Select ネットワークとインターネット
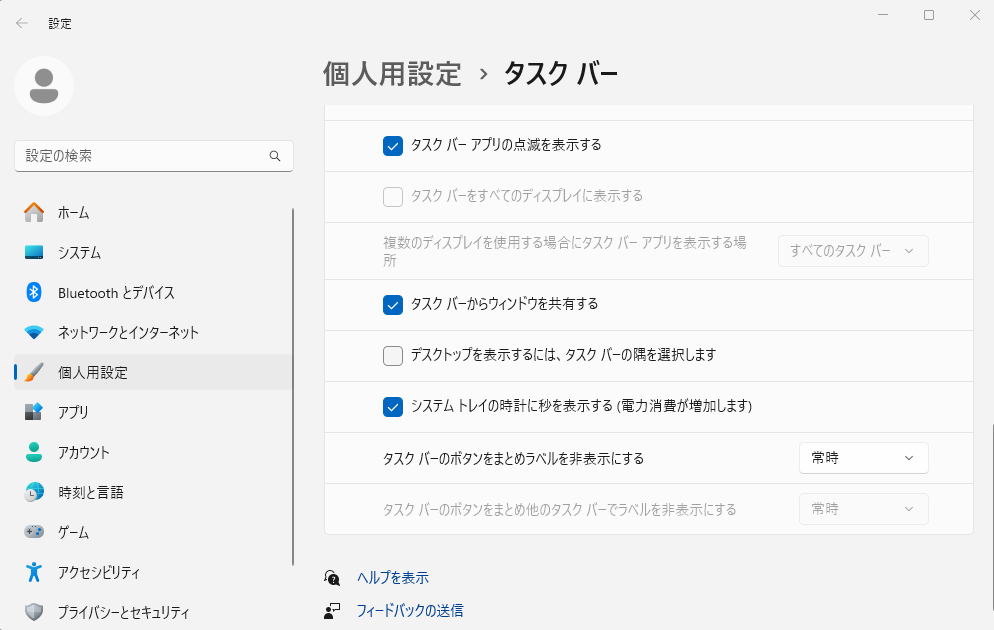 pos(153,332)
